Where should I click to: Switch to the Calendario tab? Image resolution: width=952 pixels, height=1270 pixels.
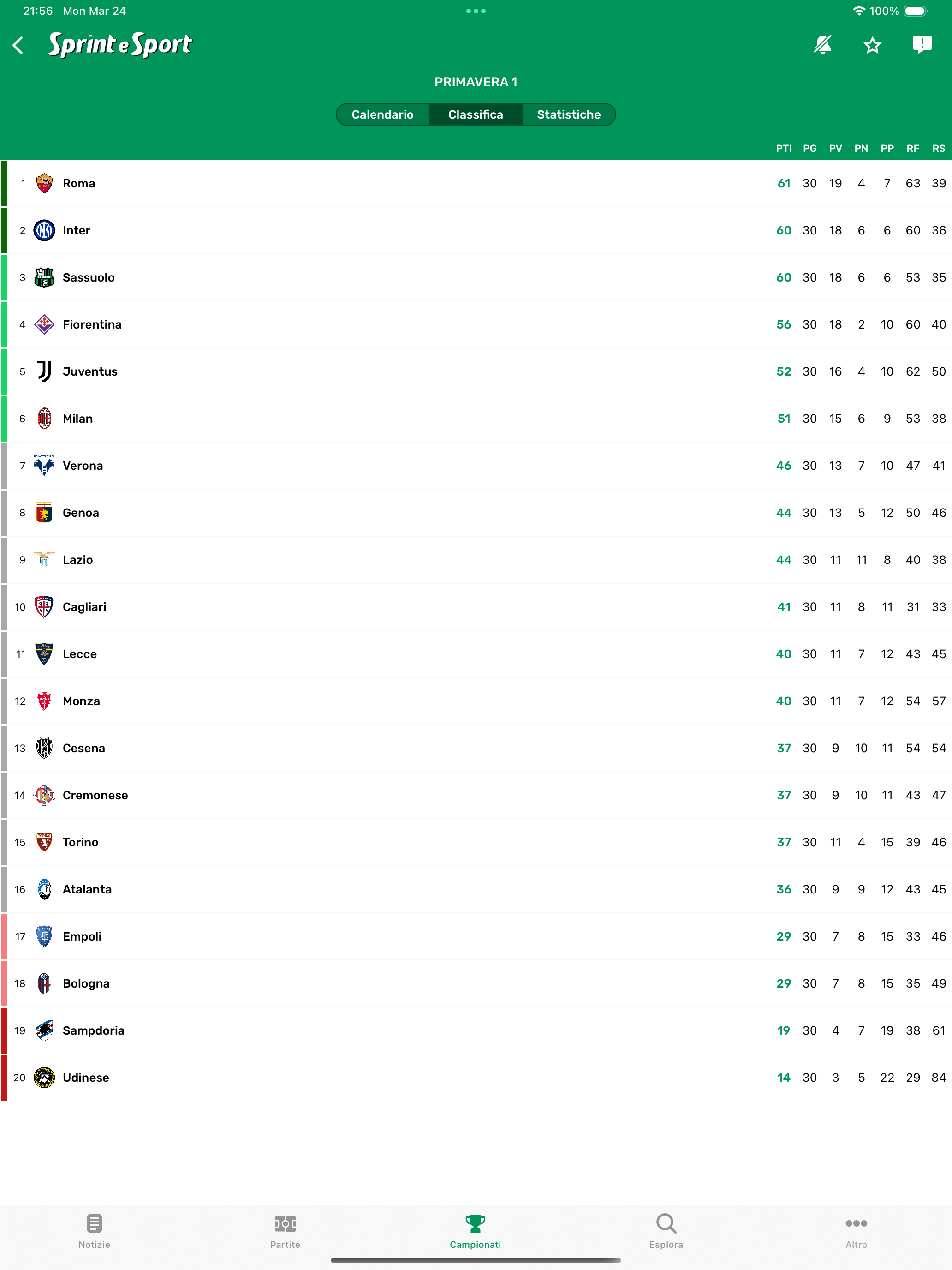click(382, 114)
